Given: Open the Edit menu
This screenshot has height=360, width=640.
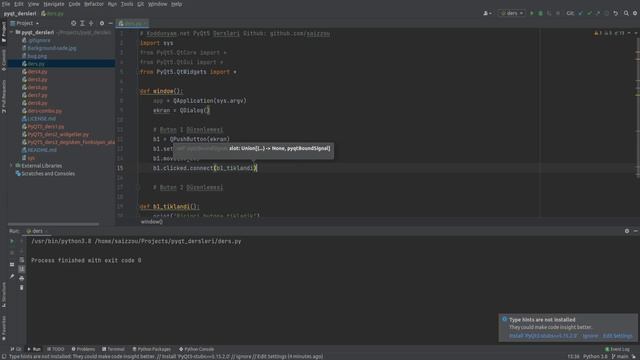Looking at the screenshot, I should 19,4.
